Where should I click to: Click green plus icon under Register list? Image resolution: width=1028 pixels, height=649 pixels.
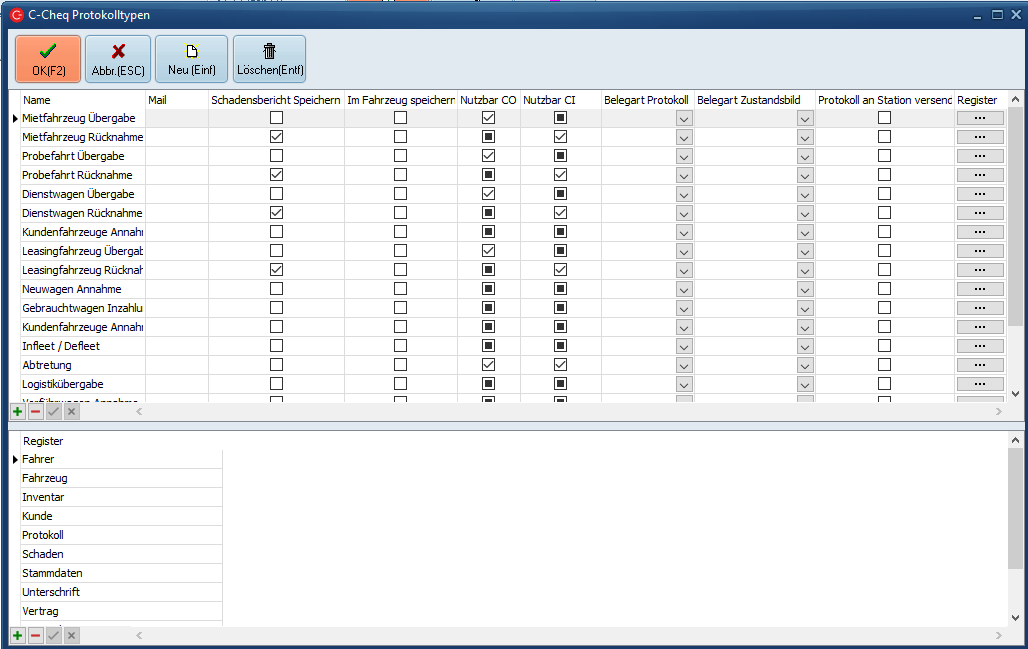click(x=17, y=636)
